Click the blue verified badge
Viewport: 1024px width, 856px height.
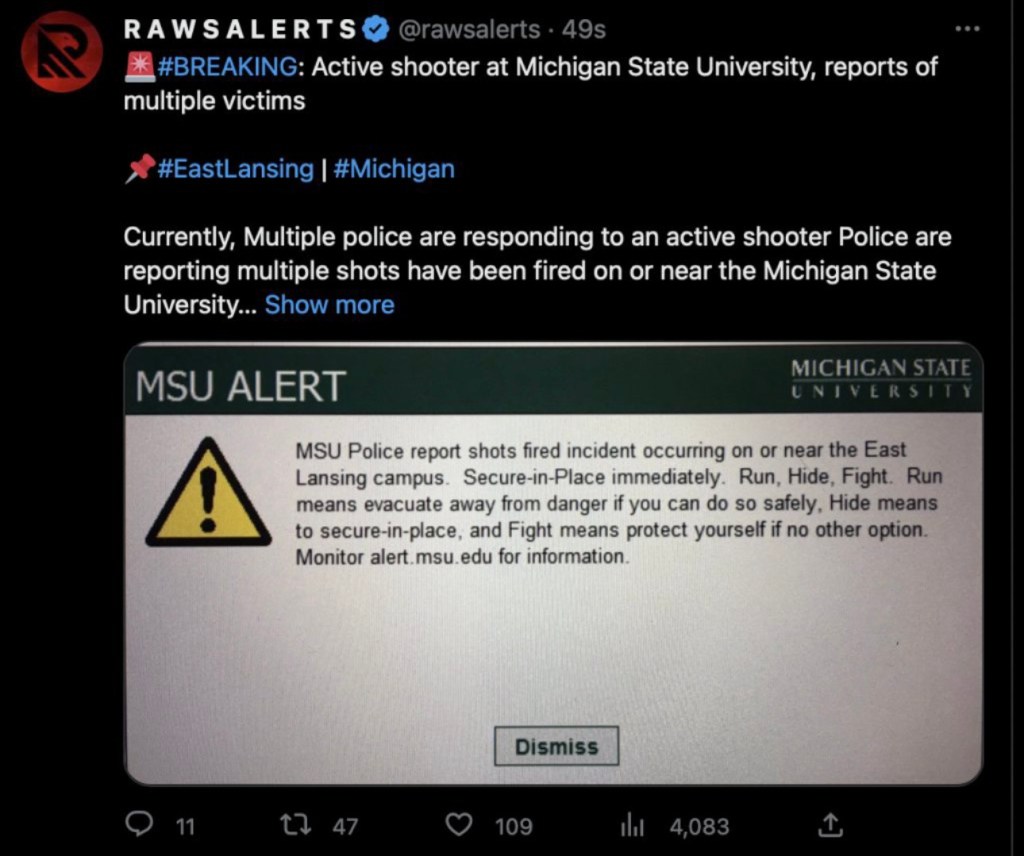point(375,30)
